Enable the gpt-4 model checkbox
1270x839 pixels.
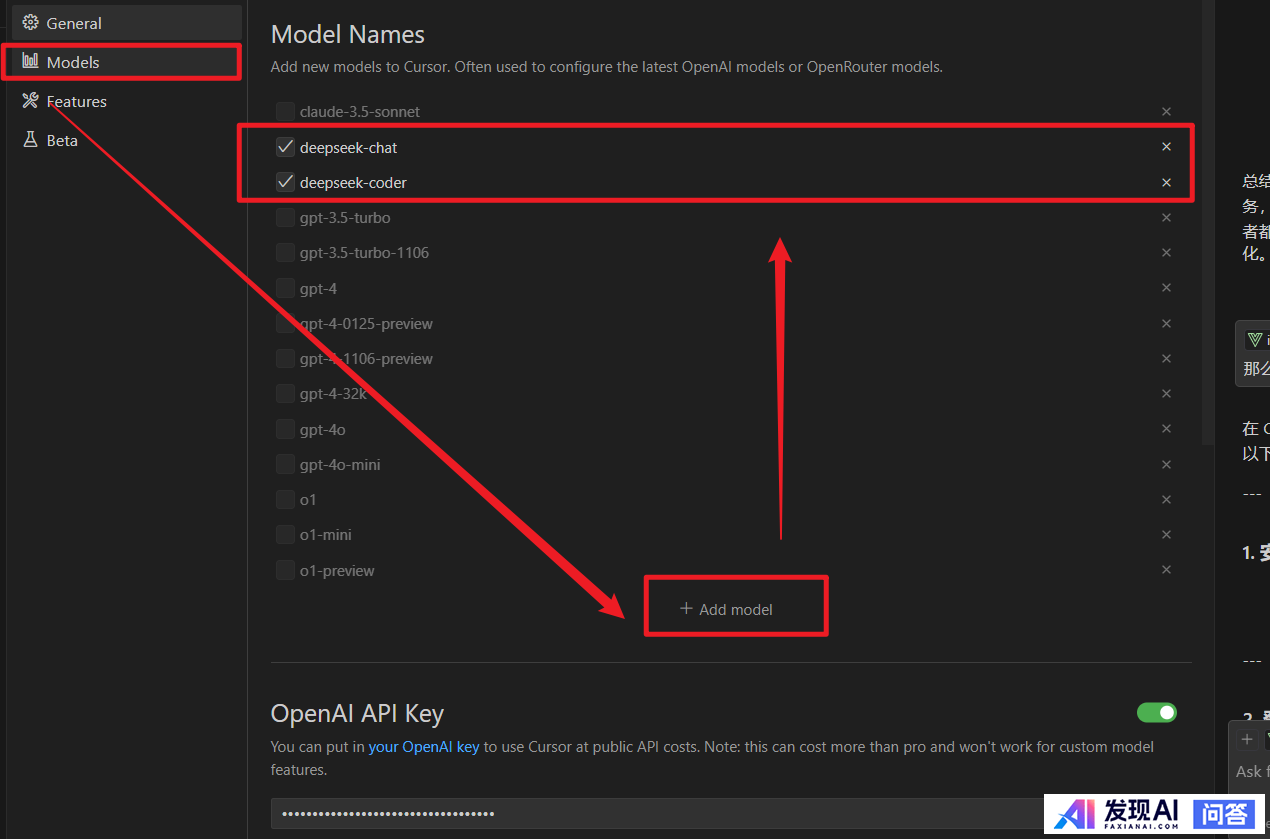click(285, 288)
